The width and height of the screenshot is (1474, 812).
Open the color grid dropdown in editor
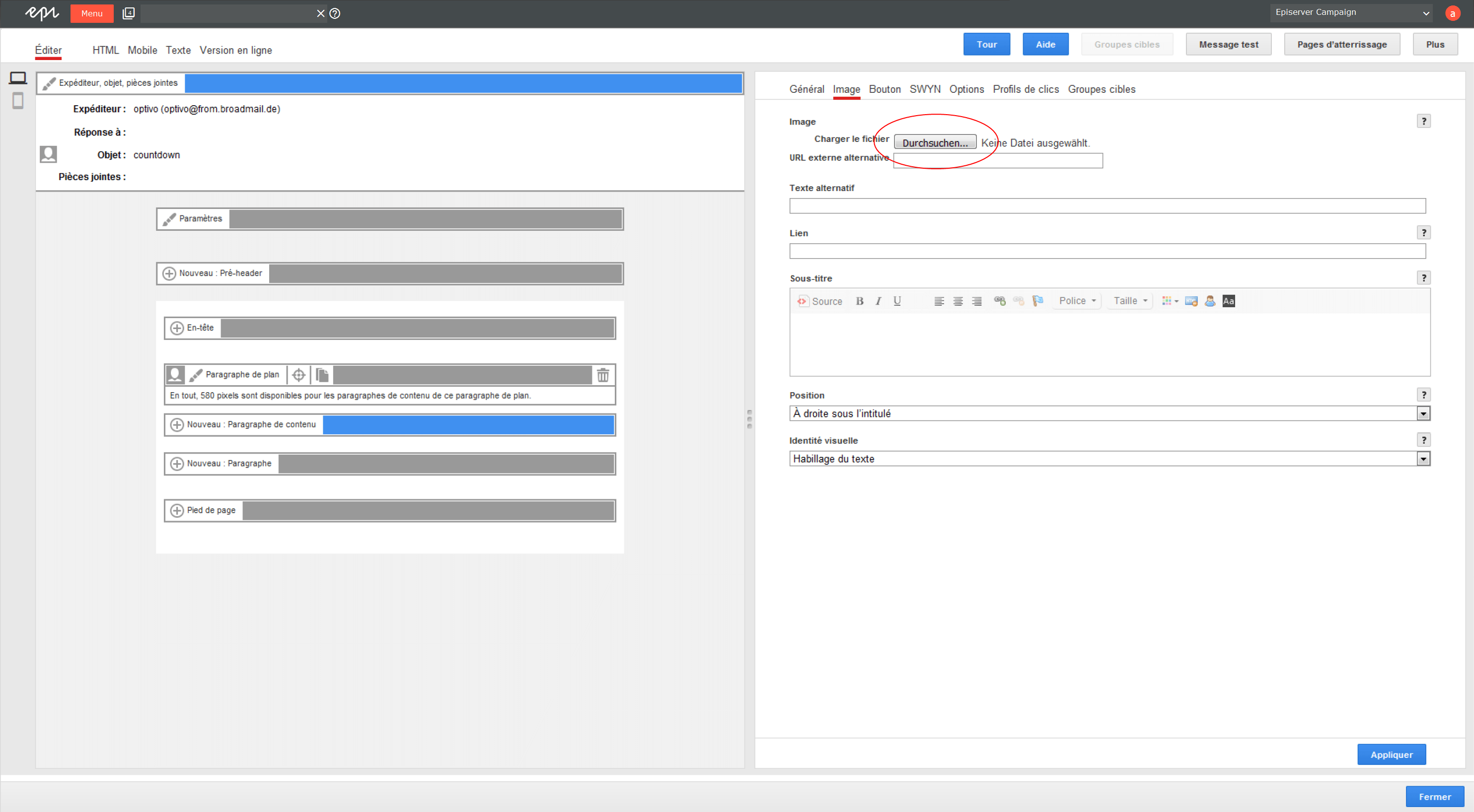point(1170,301)
